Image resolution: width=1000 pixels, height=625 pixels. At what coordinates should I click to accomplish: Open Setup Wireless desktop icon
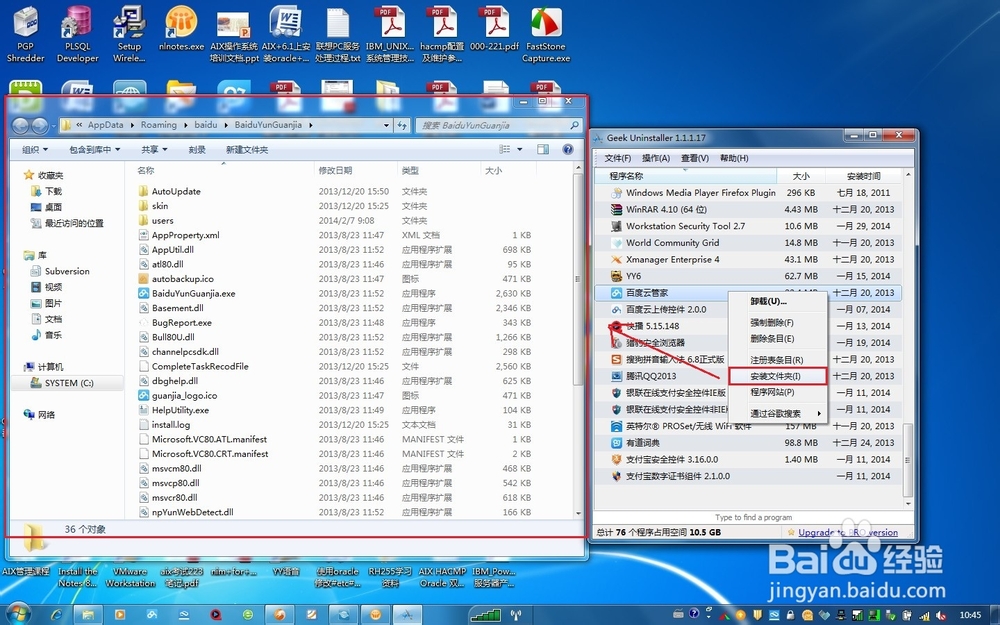(x=129, y=34)
